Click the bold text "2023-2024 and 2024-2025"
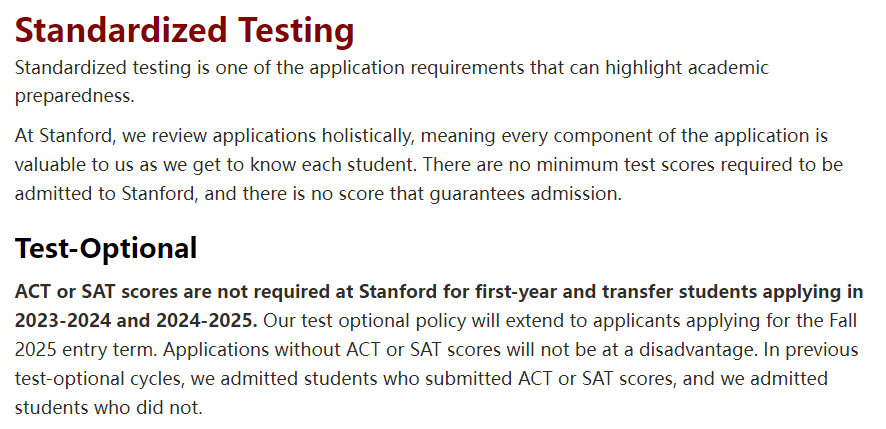Image resolution: width=886 pixels, height=429 pixels. pos(134,320)
